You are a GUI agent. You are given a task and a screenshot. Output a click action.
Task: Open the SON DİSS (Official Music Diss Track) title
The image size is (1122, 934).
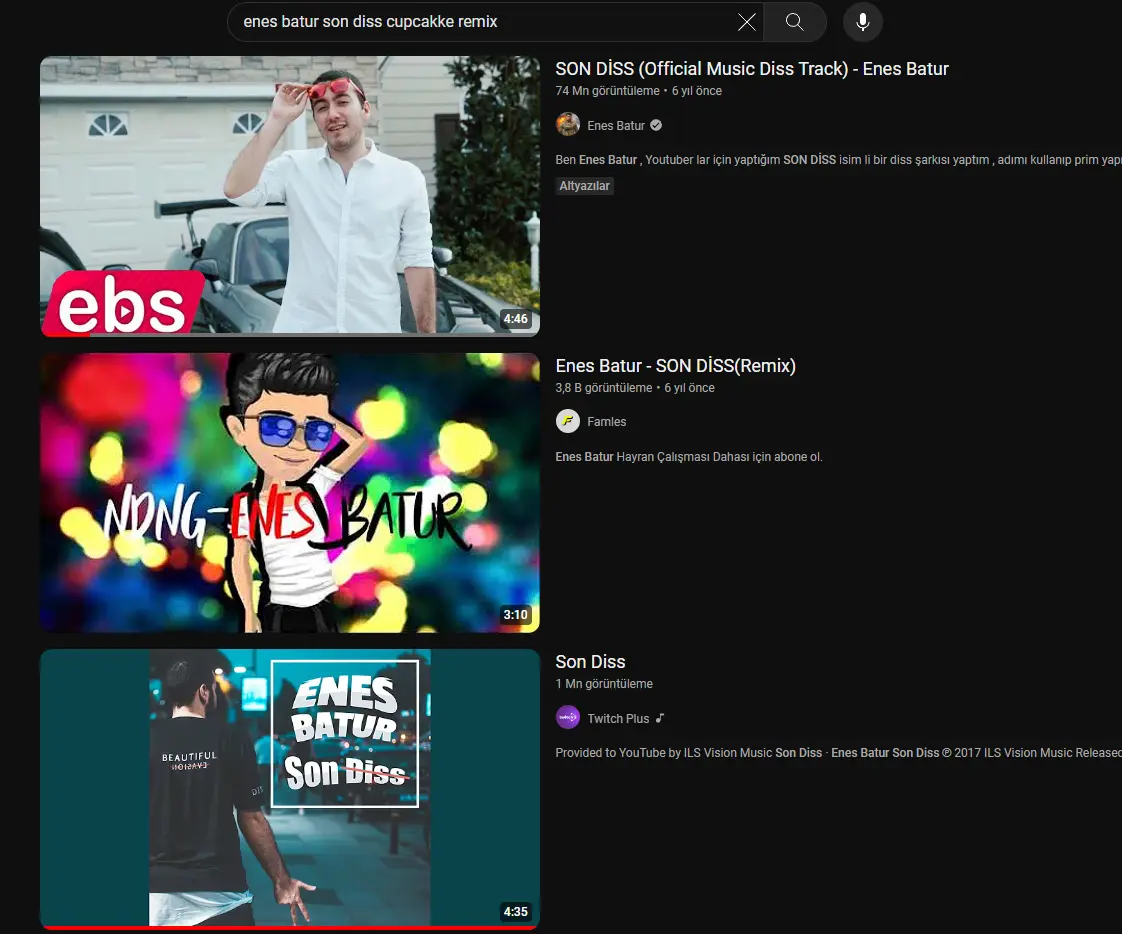(x=752, y=69)
